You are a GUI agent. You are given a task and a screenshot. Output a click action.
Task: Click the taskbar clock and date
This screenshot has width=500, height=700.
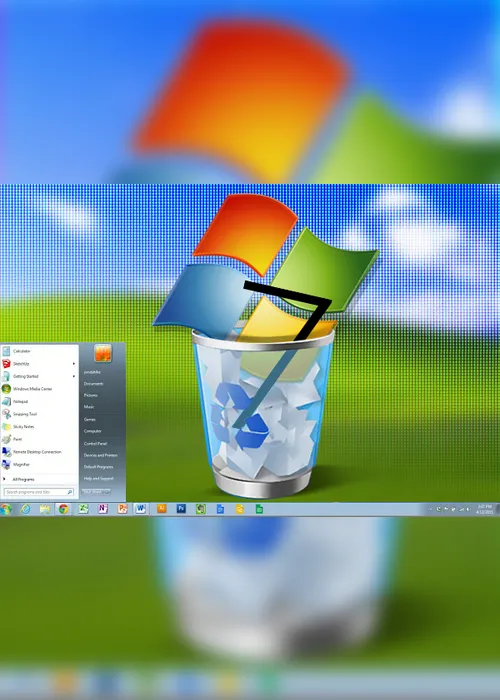pos(484,509)
